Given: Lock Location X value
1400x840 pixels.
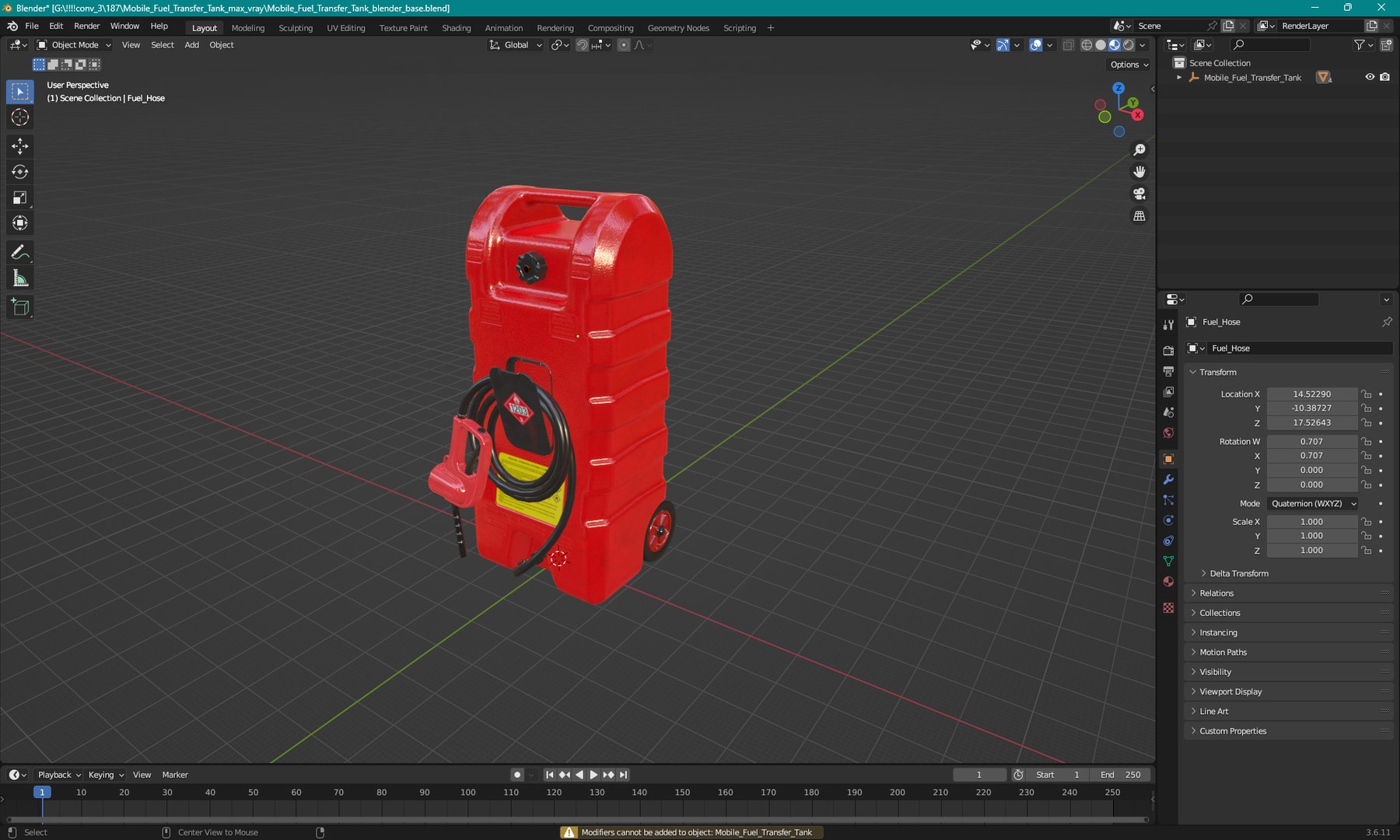Looking at the screenshot, I should [x=1367, y=394].
